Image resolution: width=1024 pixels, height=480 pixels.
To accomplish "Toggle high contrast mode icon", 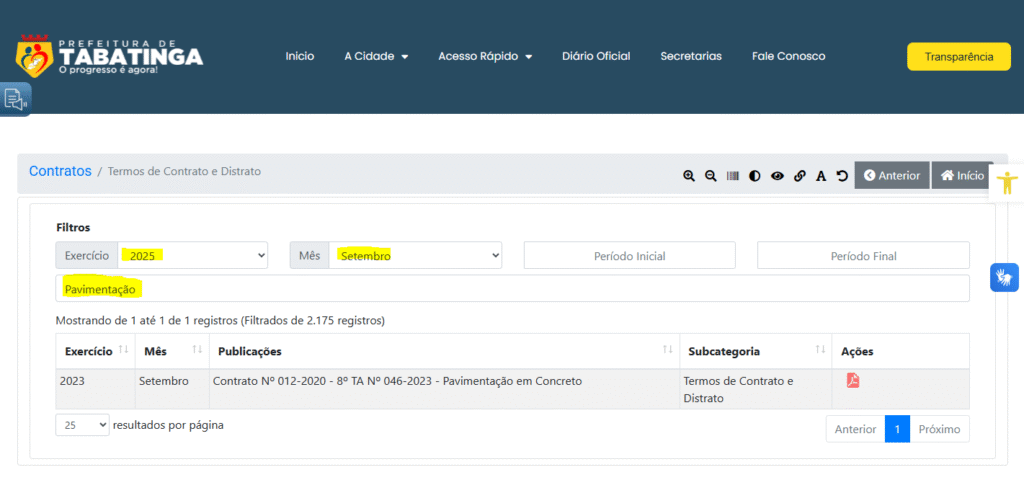I will click(755, 176).
